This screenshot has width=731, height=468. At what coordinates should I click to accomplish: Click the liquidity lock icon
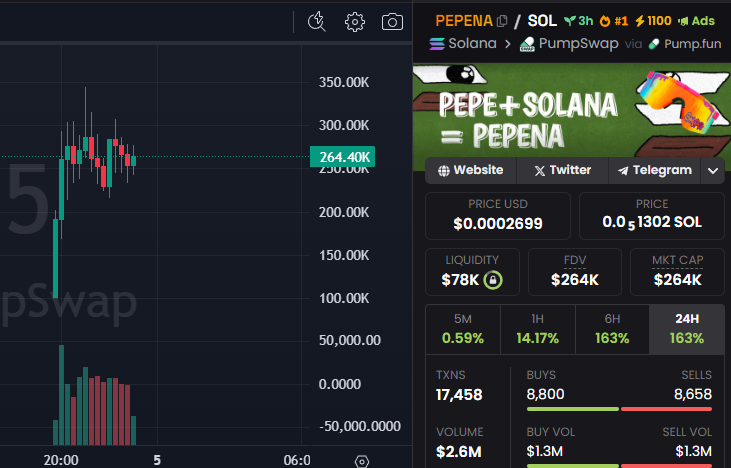pos(492,279)
